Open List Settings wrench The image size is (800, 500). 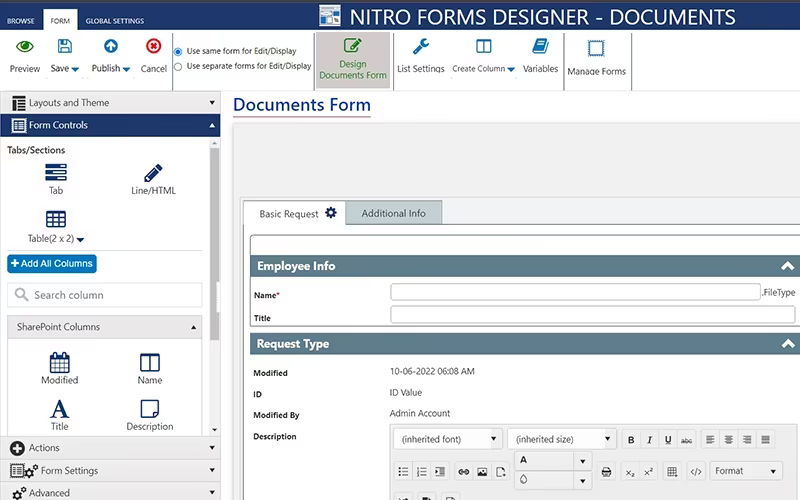420,46
